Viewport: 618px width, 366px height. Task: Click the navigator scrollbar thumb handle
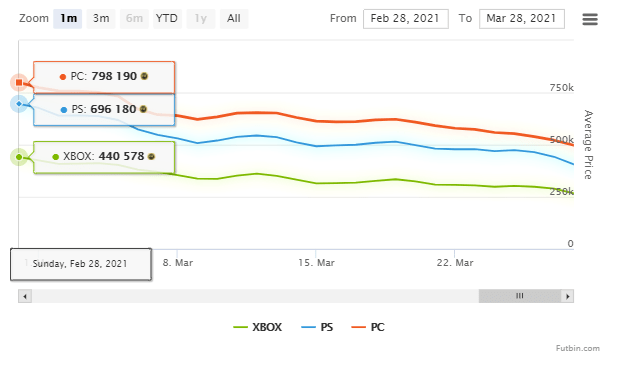(x=520, y=296)
